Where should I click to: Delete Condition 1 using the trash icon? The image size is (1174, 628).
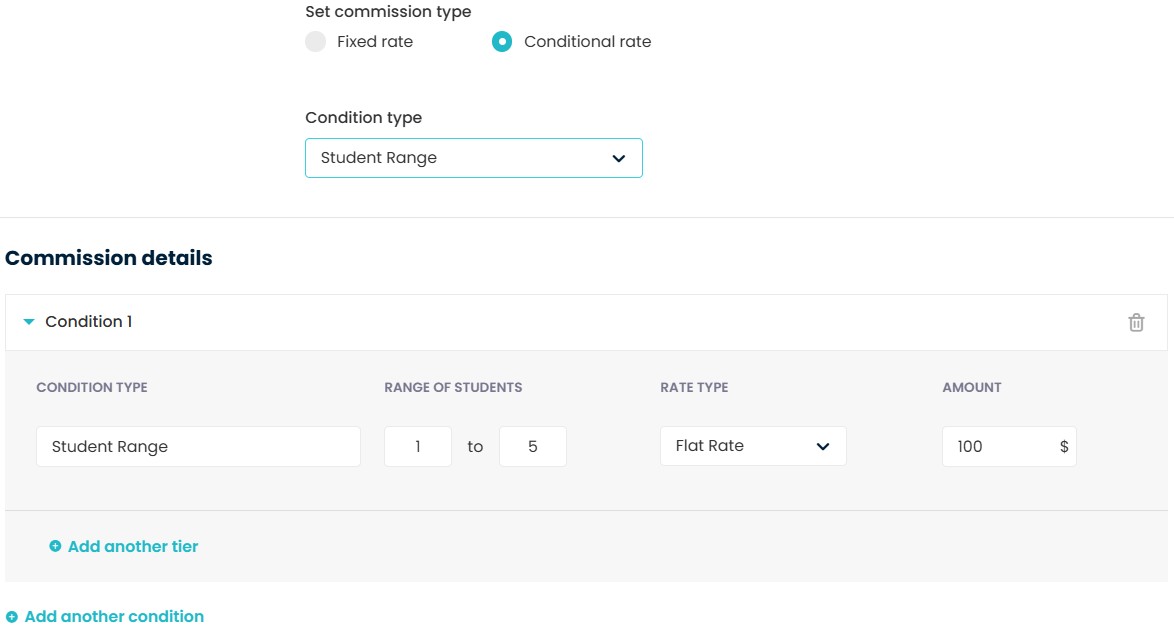click(x=1136, y=322)
